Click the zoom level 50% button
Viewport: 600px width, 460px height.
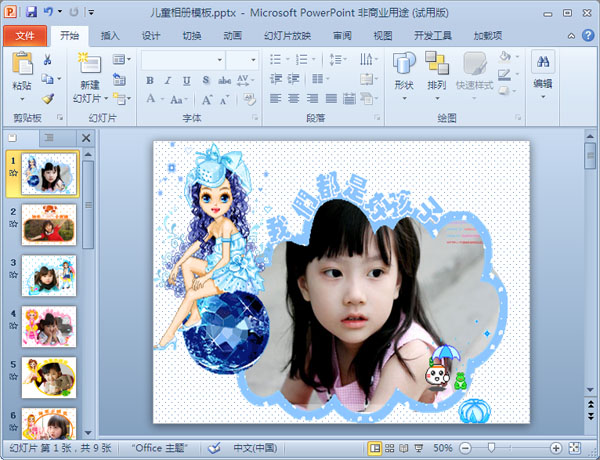pos(443,448)
